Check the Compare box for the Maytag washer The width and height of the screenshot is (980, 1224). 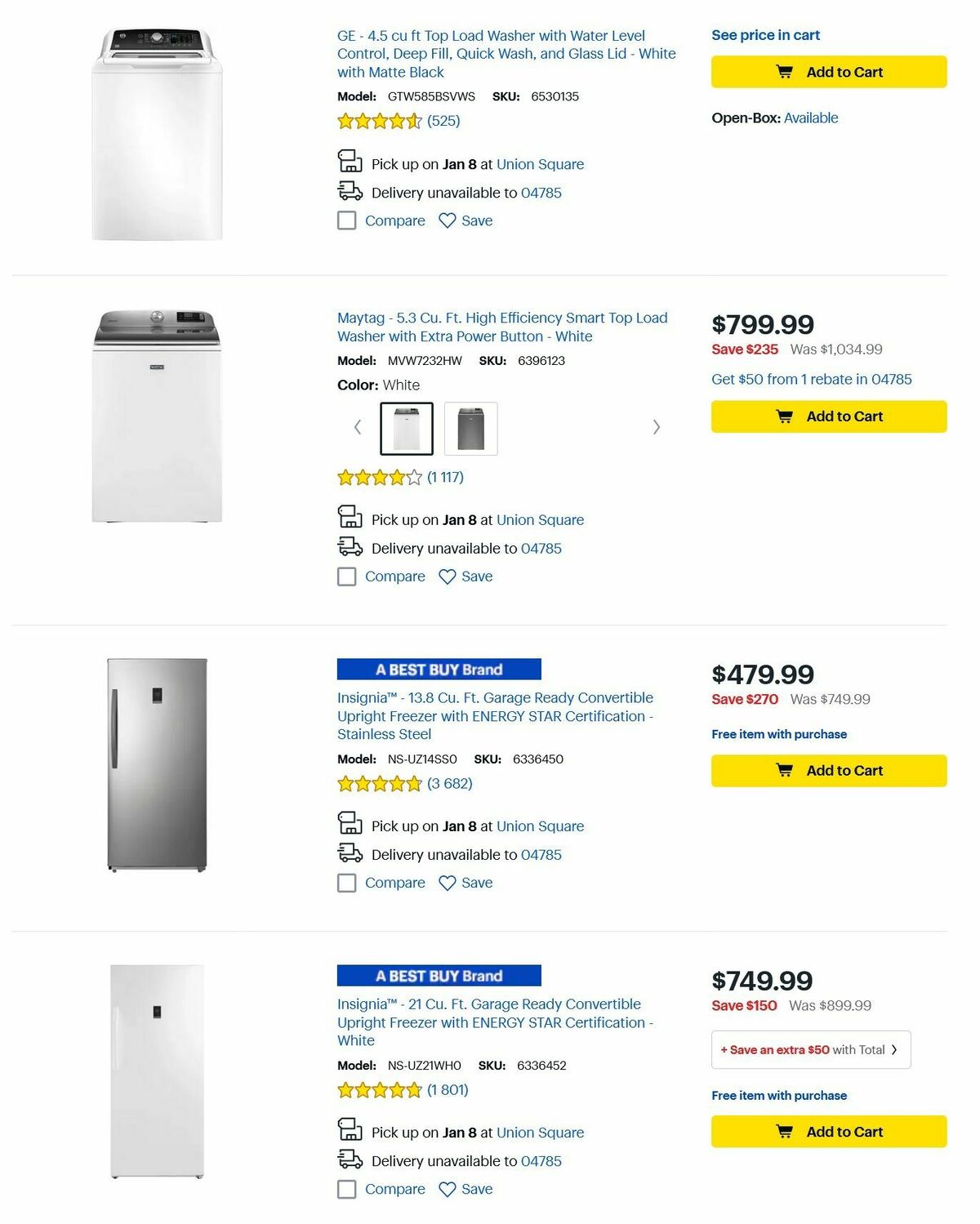(346, 576)
